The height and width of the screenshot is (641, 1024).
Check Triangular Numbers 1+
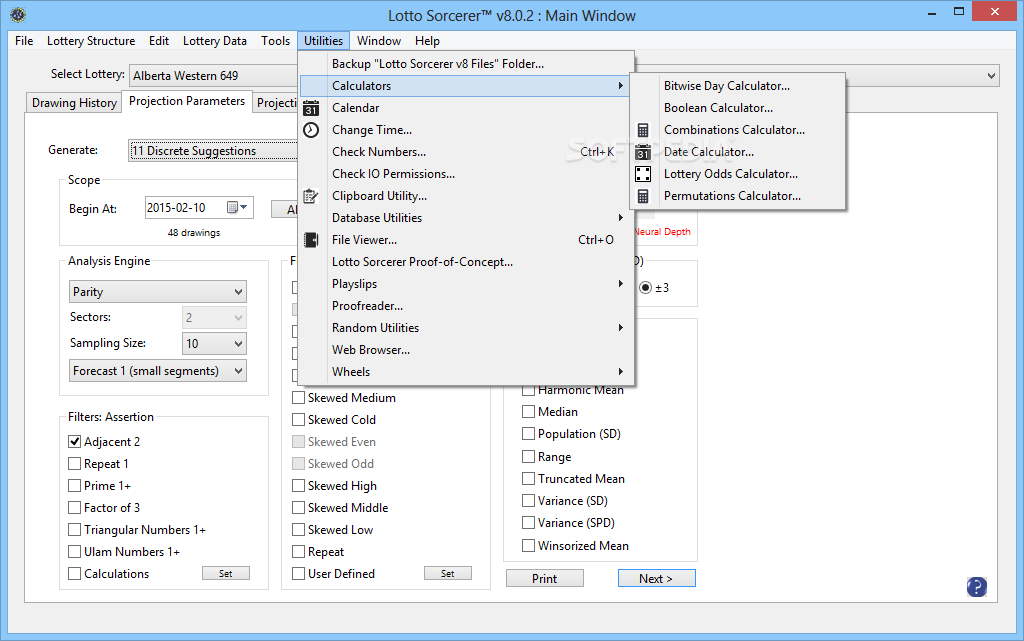(x=74, y=530)
